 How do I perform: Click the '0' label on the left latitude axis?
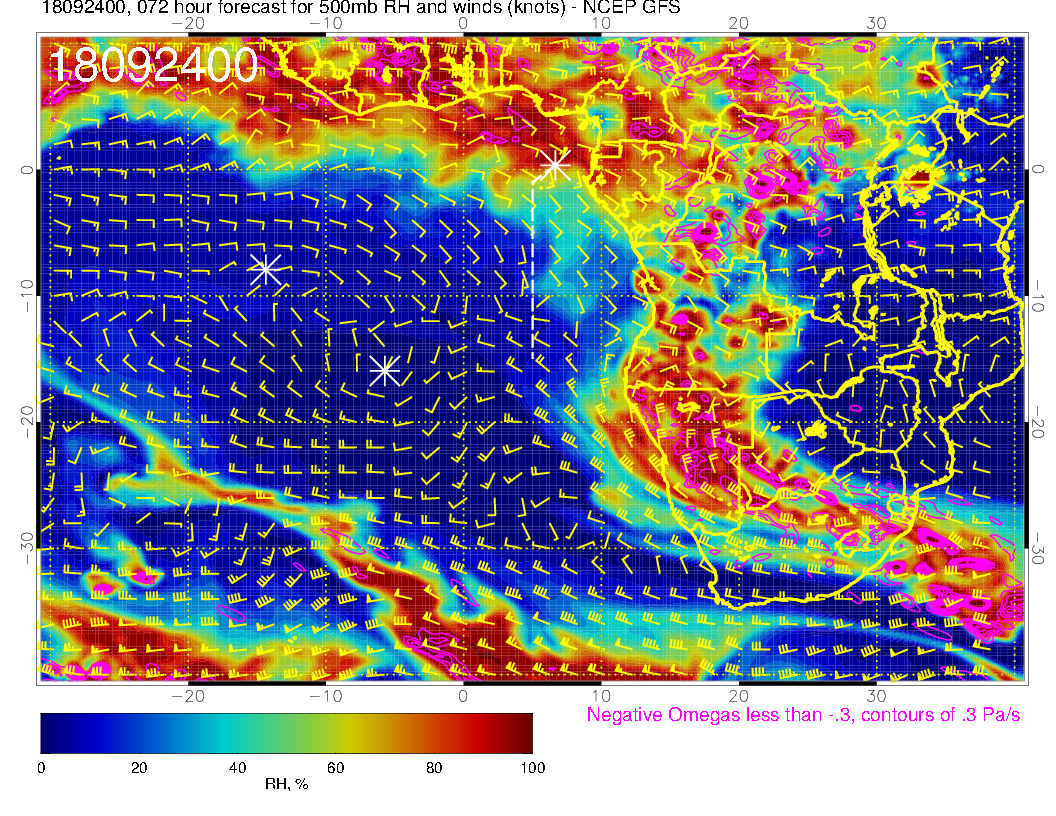click(26, 170)
